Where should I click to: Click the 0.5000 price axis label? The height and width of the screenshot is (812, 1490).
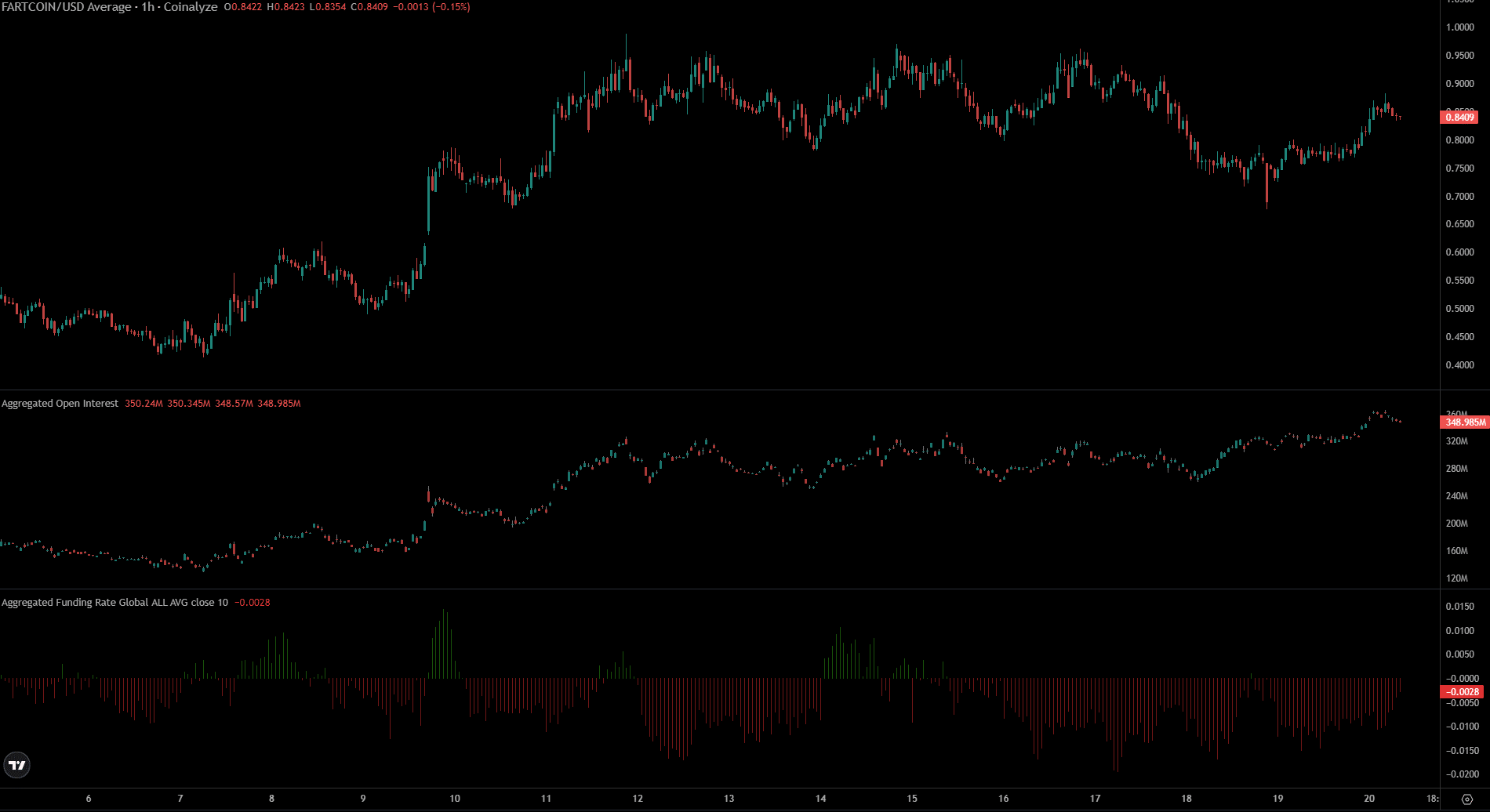point(1459,309)
